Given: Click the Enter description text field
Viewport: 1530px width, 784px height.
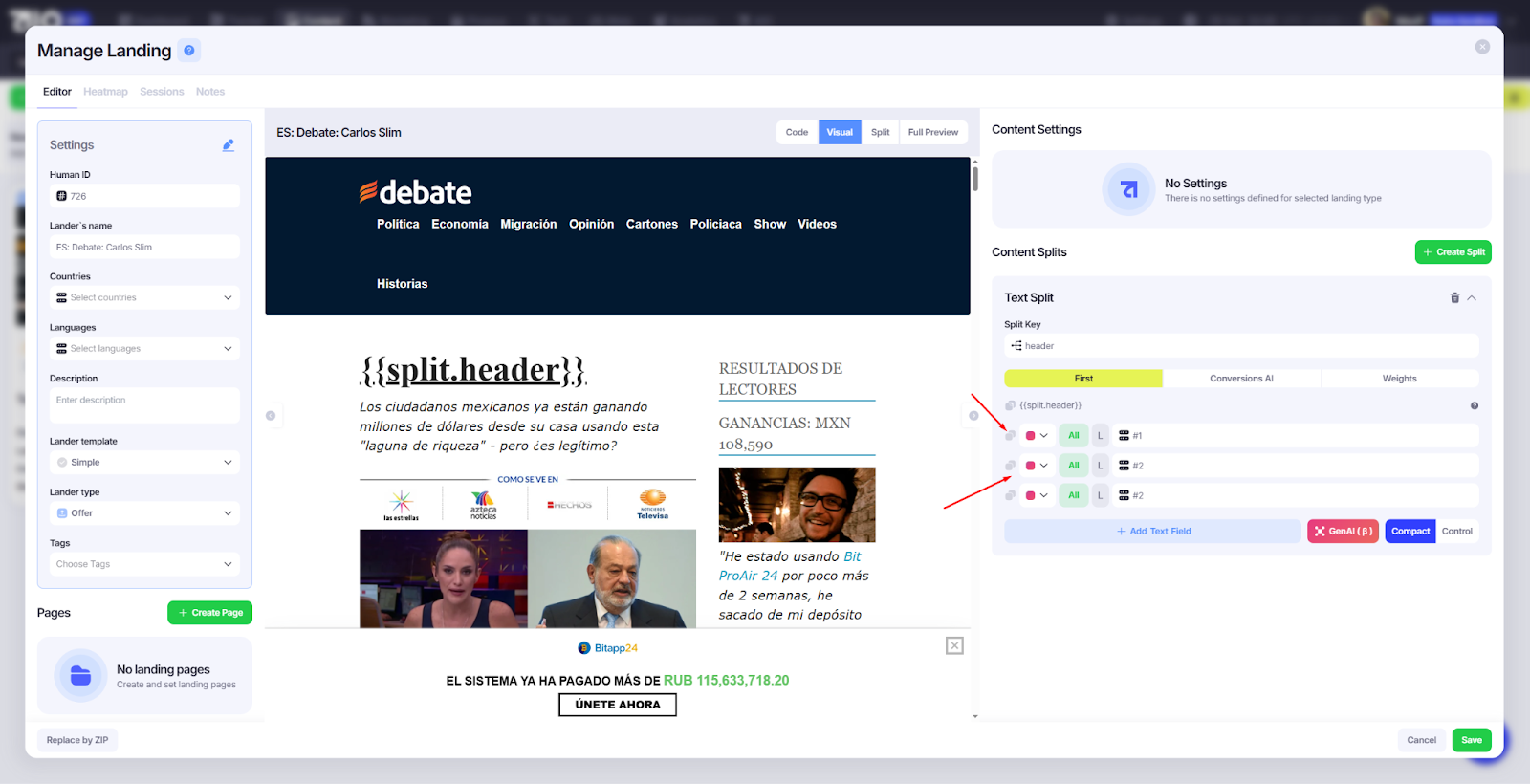Looking at the screenshot, I should tap(144, 404).
